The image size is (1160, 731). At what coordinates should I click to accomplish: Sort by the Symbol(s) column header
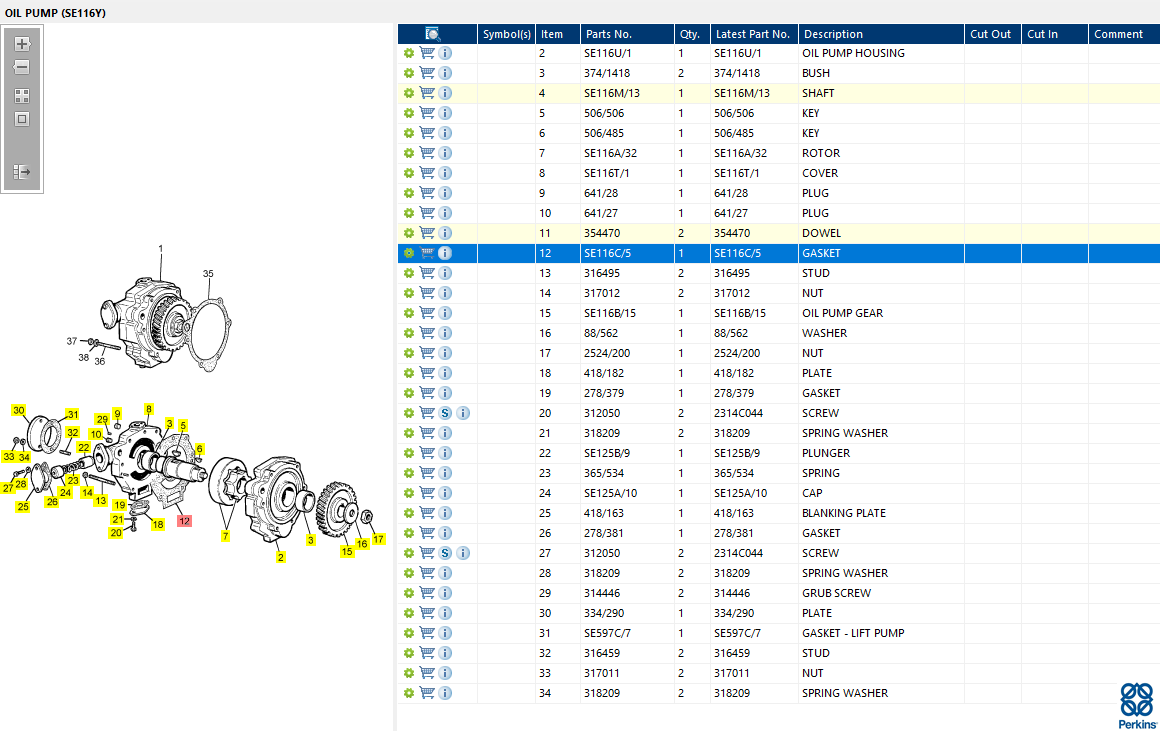506,34
